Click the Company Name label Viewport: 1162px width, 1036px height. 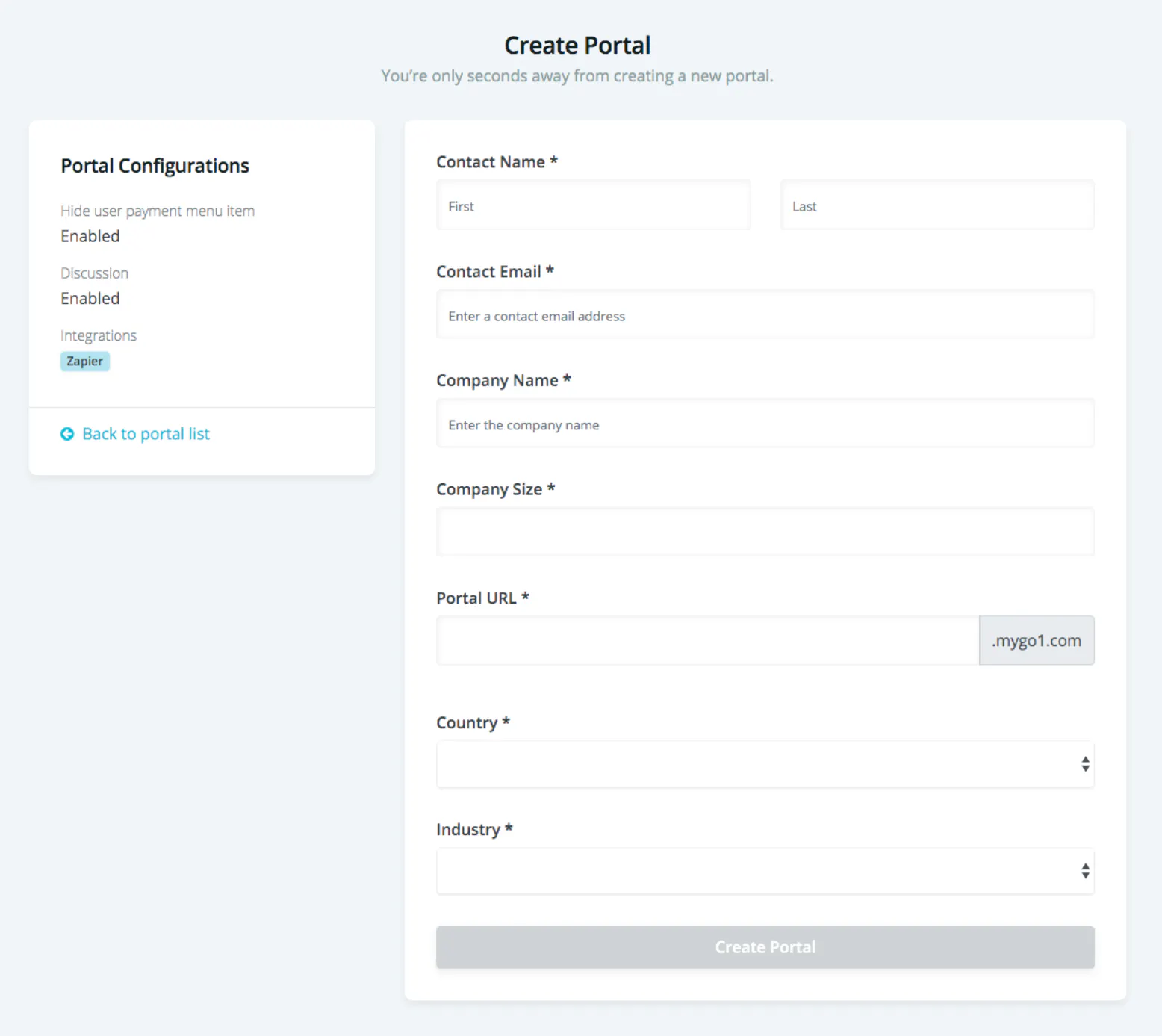tap(503, 381)
